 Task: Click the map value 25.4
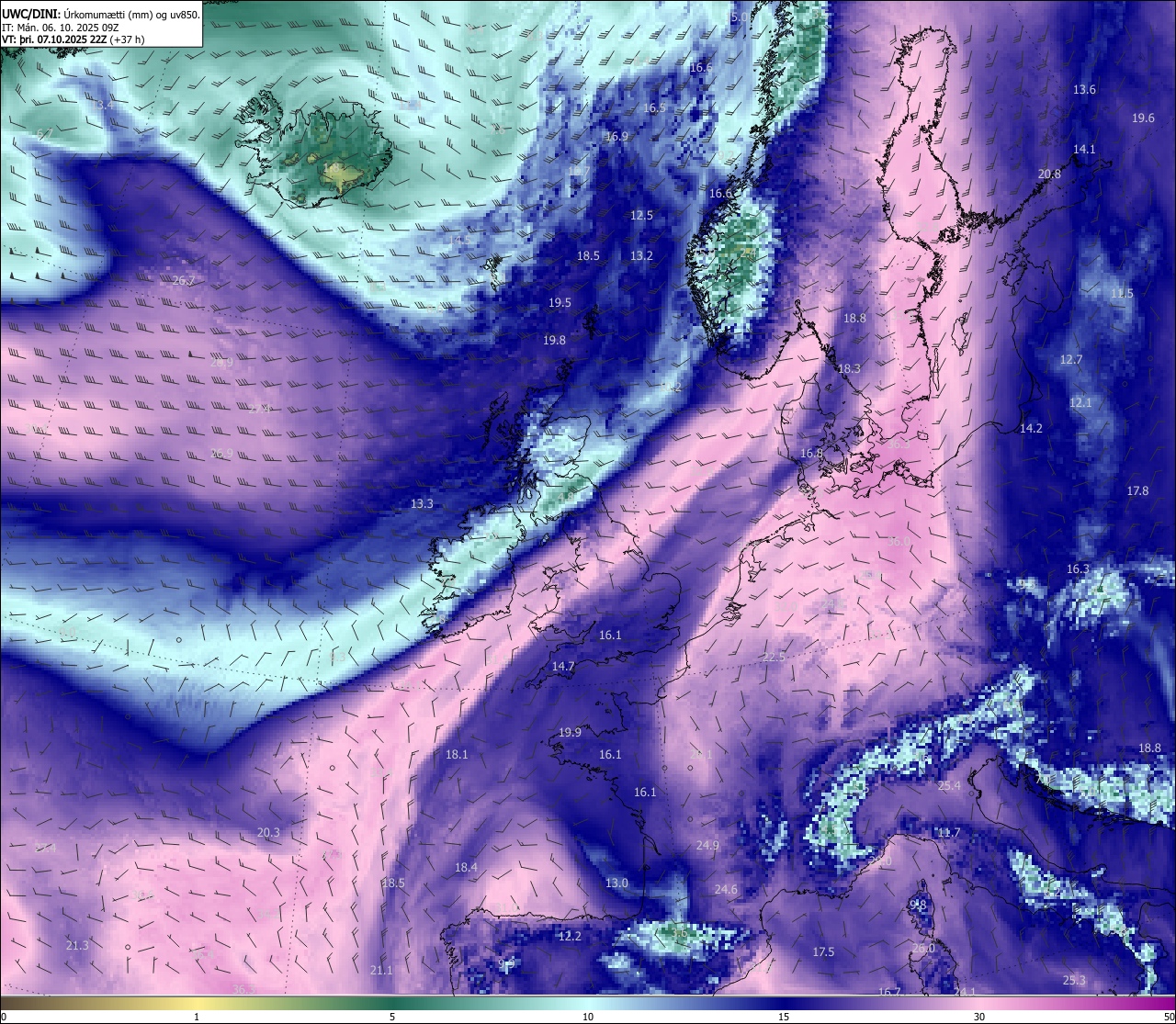pos(949,786)
